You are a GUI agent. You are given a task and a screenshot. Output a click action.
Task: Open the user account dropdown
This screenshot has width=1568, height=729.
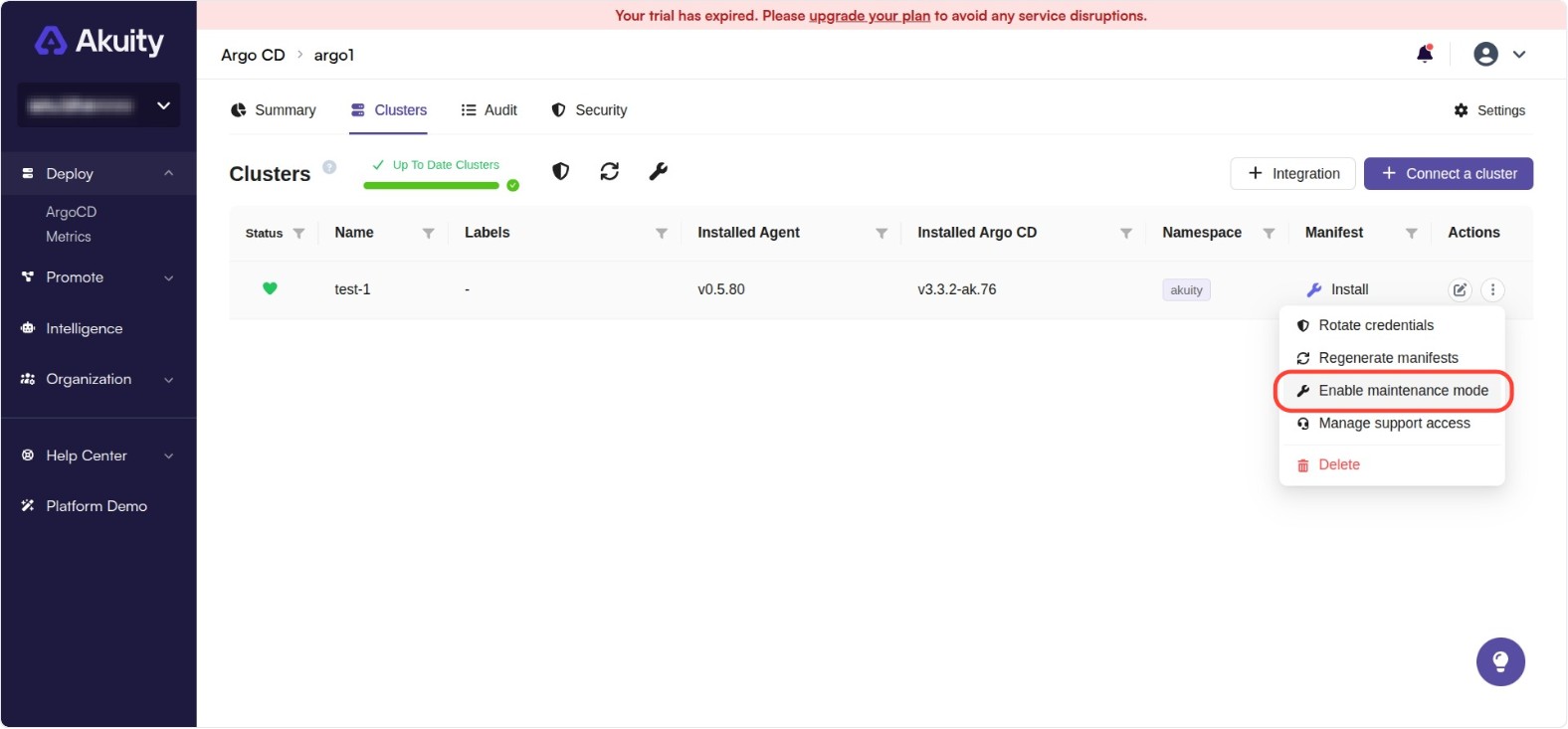click(x=1499, y=55)
